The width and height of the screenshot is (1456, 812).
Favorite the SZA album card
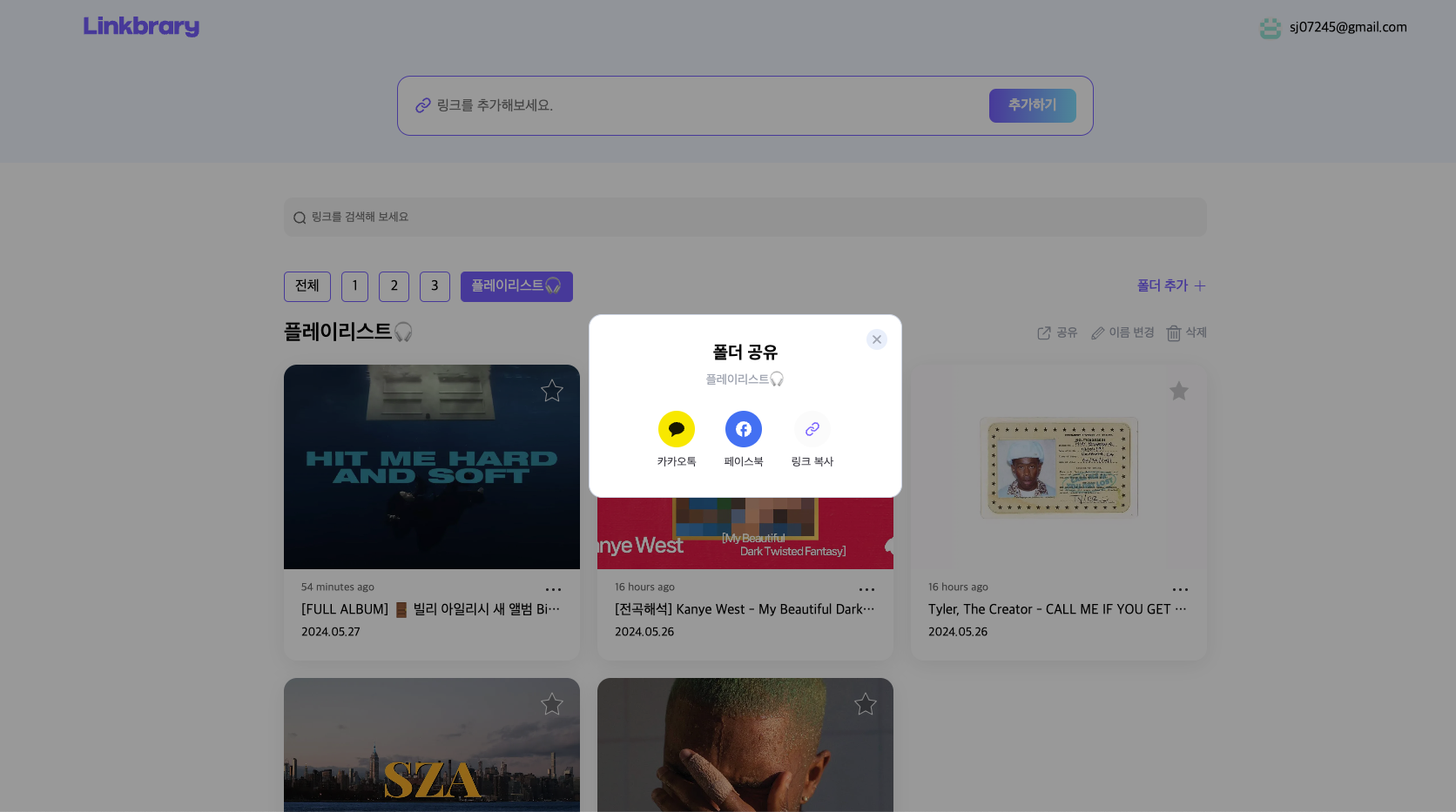[x=552, y=704]
